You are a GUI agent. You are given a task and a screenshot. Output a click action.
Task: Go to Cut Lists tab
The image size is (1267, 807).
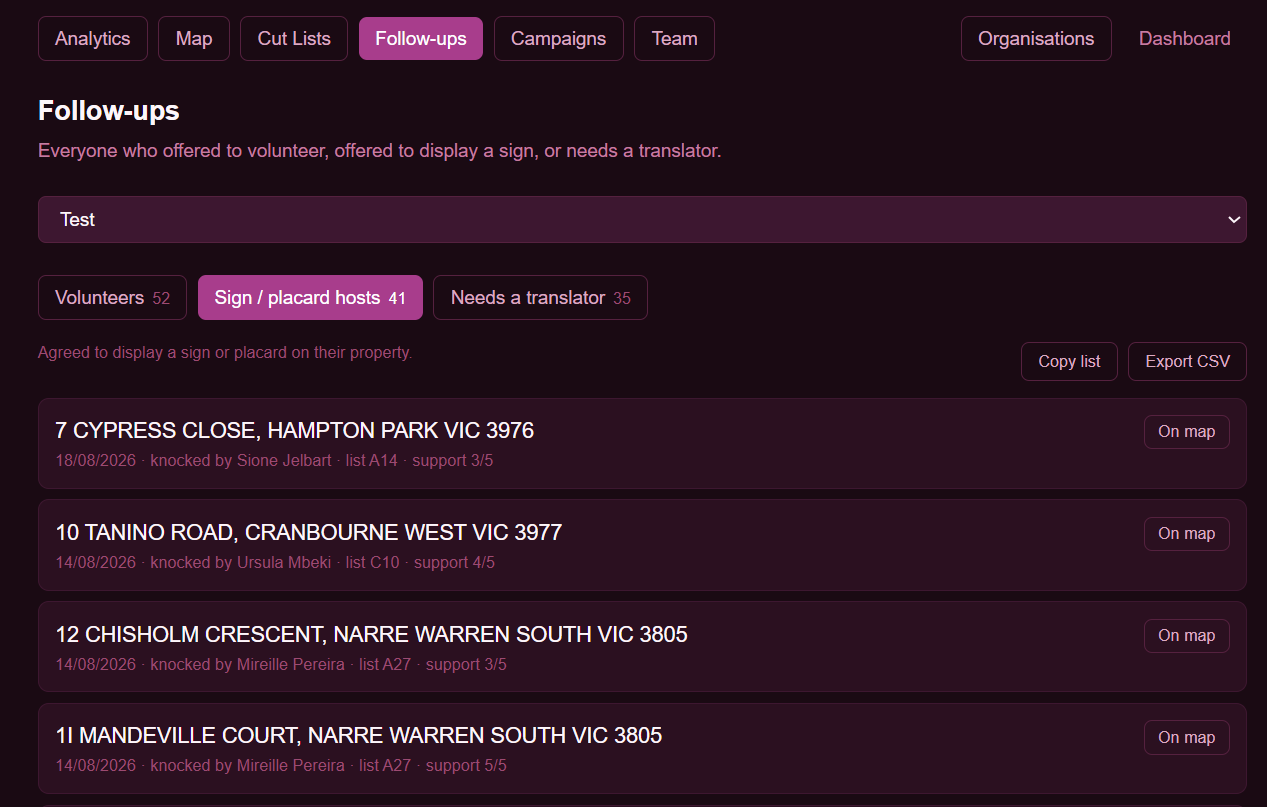[294, 39]
